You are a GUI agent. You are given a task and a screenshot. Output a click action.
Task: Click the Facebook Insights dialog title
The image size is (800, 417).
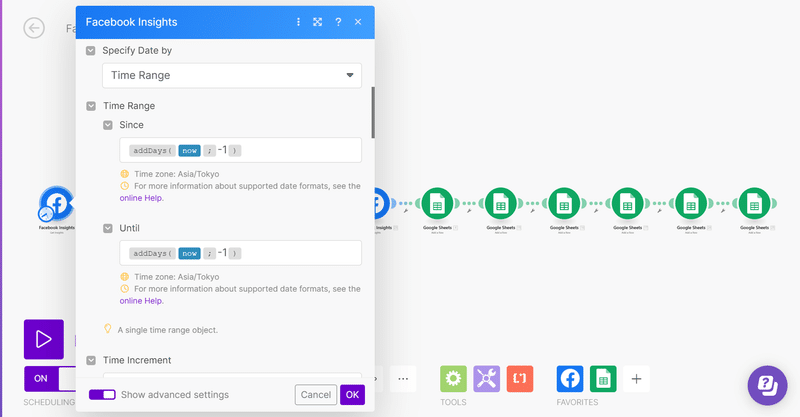(x=132, y=22)
